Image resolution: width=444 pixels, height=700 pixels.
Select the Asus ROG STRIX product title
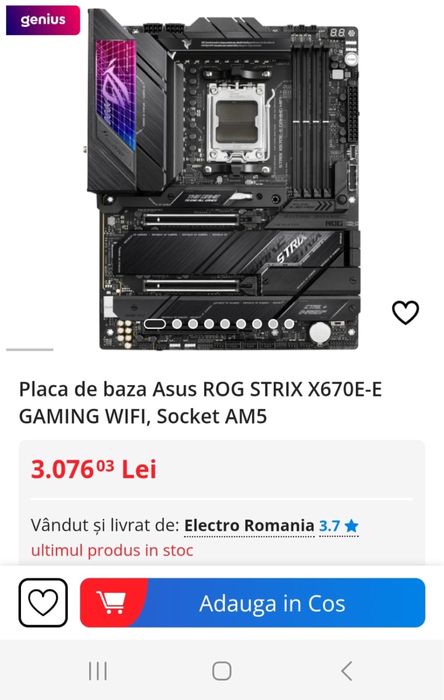(200, 403)
